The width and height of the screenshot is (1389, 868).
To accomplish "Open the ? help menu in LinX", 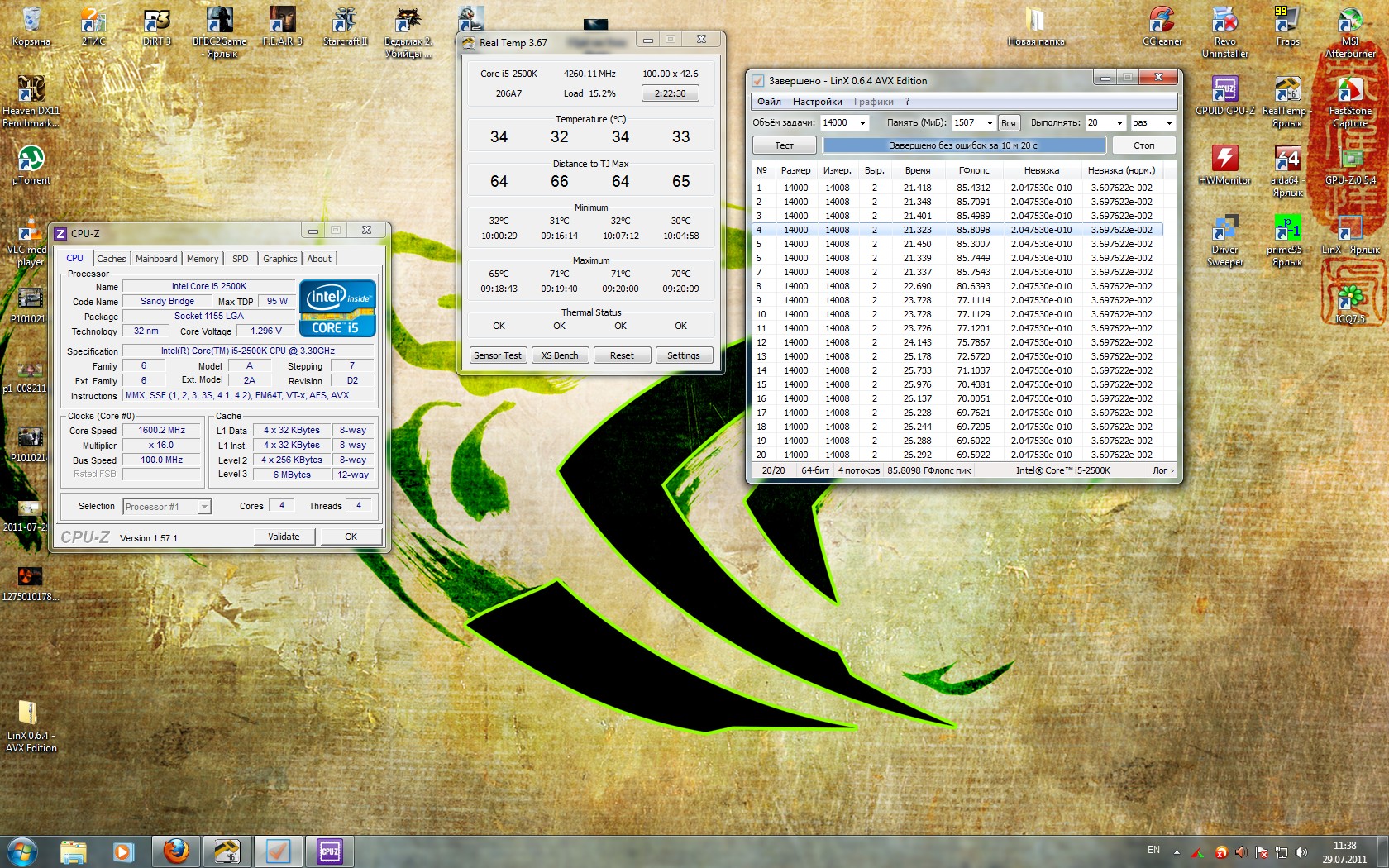I will click(907, 102).
